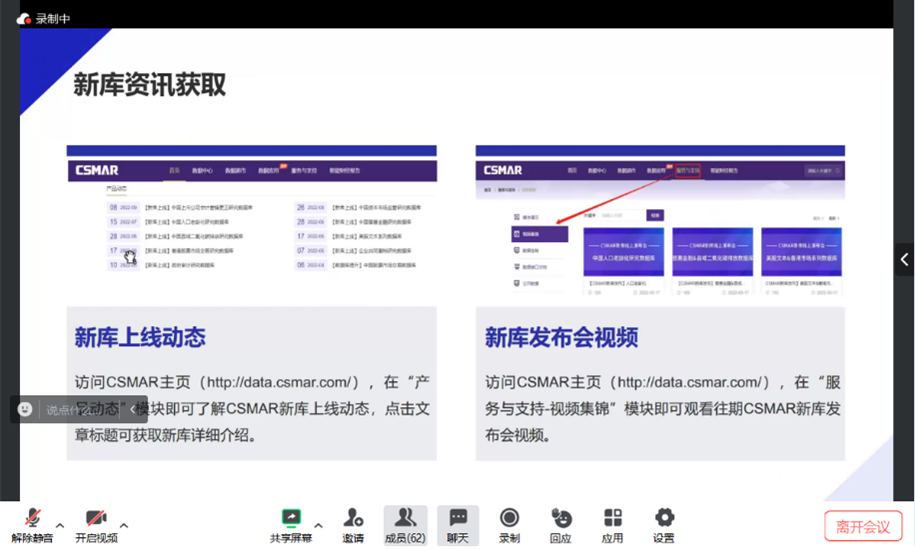The image size is (915, 549).
Task: Expand audio options arrow beside 解除静音
Action: (x=60, y=525)
